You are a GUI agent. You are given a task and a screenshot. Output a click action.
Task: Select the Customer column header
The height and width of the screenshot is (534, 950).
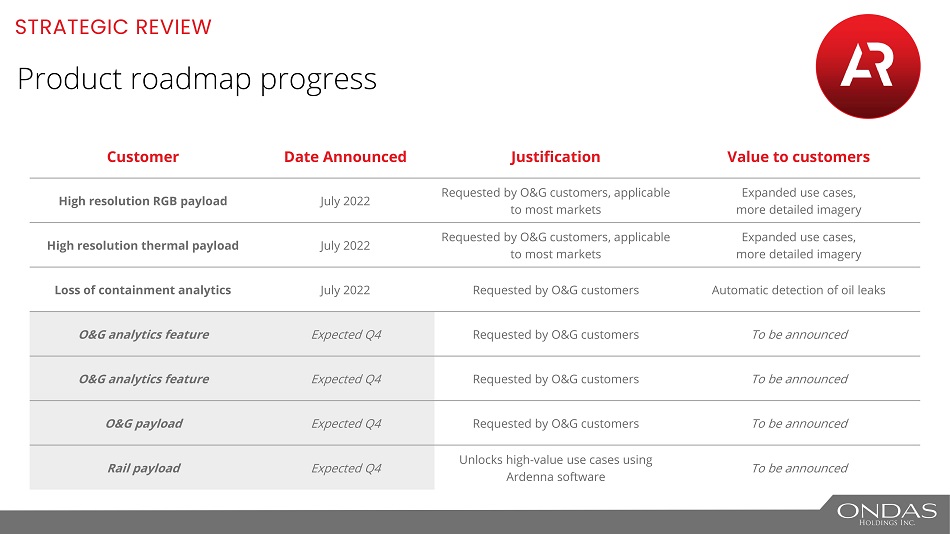click(143, 157)
